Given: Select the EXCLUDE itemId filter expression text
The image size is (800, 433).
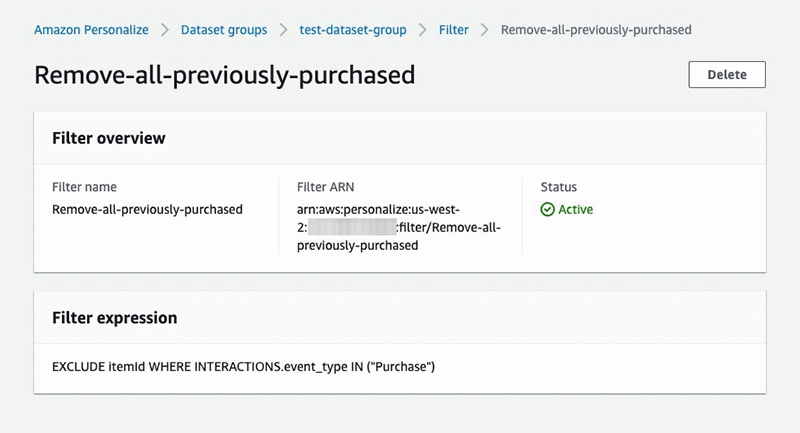Looking at the screenshot, I should [x=243, y=367].
